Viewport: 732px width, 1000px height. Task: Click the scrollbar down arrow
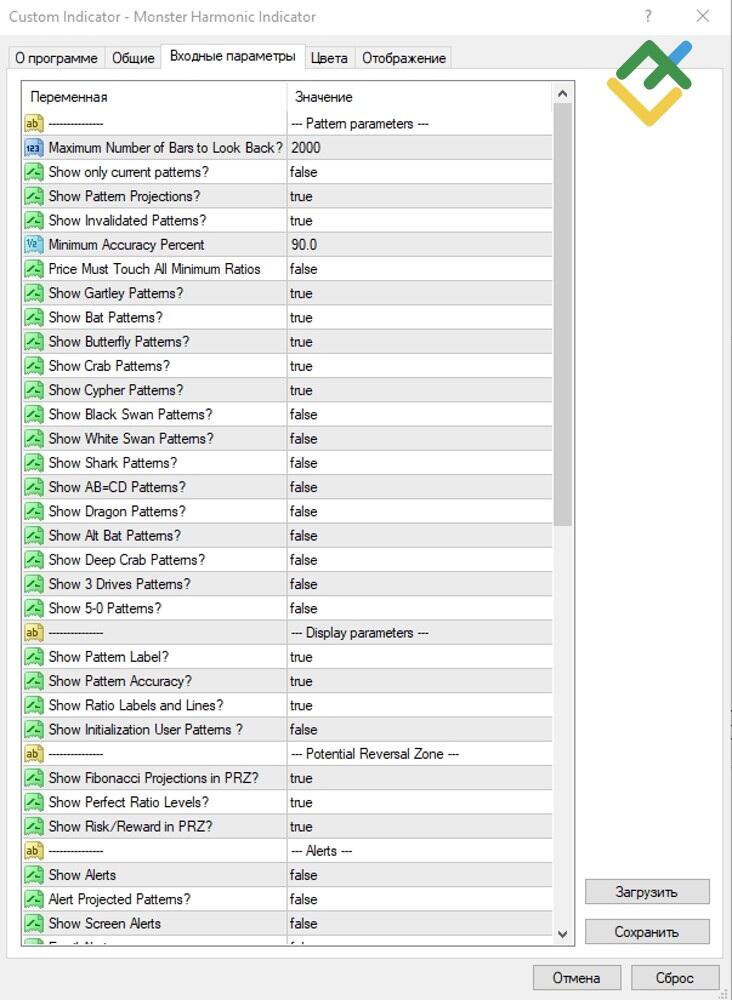[x=562, y=934]
